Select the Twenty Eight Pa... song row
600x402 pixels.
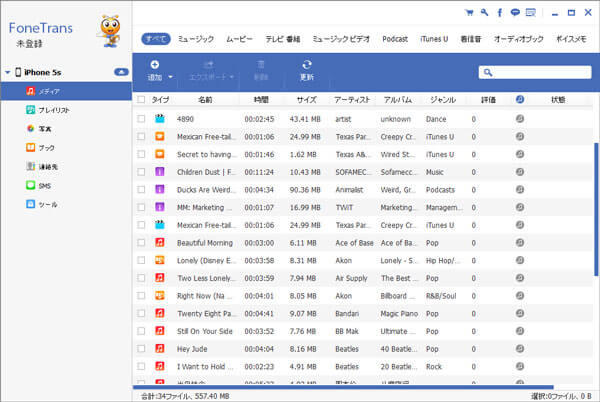(363, 313)
